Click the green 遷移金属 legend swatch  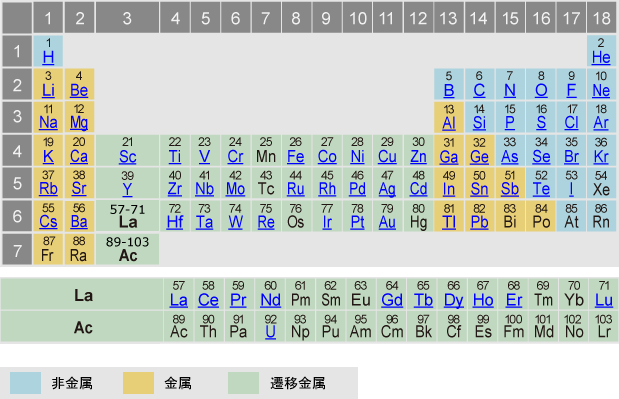244,383
